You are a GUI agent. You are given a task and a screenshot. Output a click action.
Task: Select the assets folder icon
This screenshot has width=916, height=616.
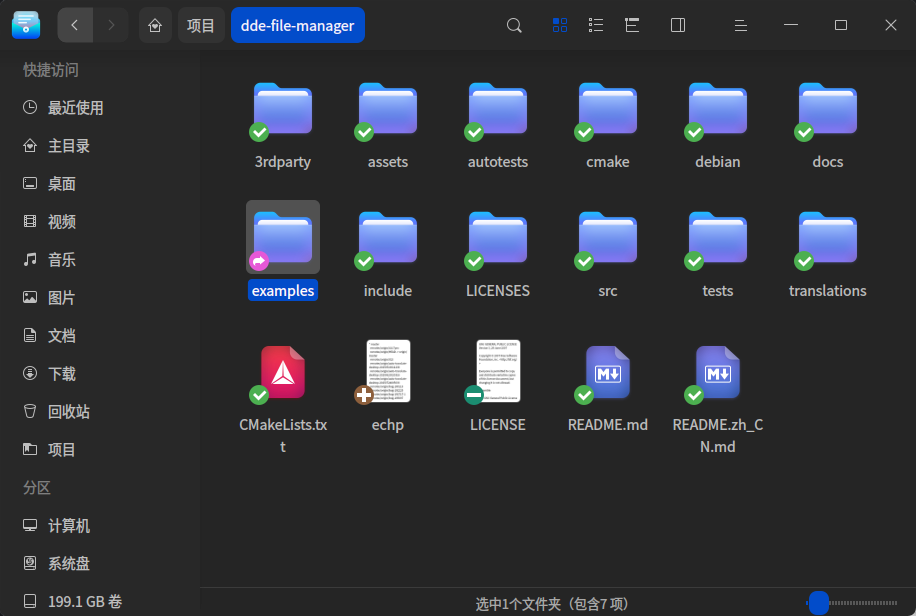(387, 109)
